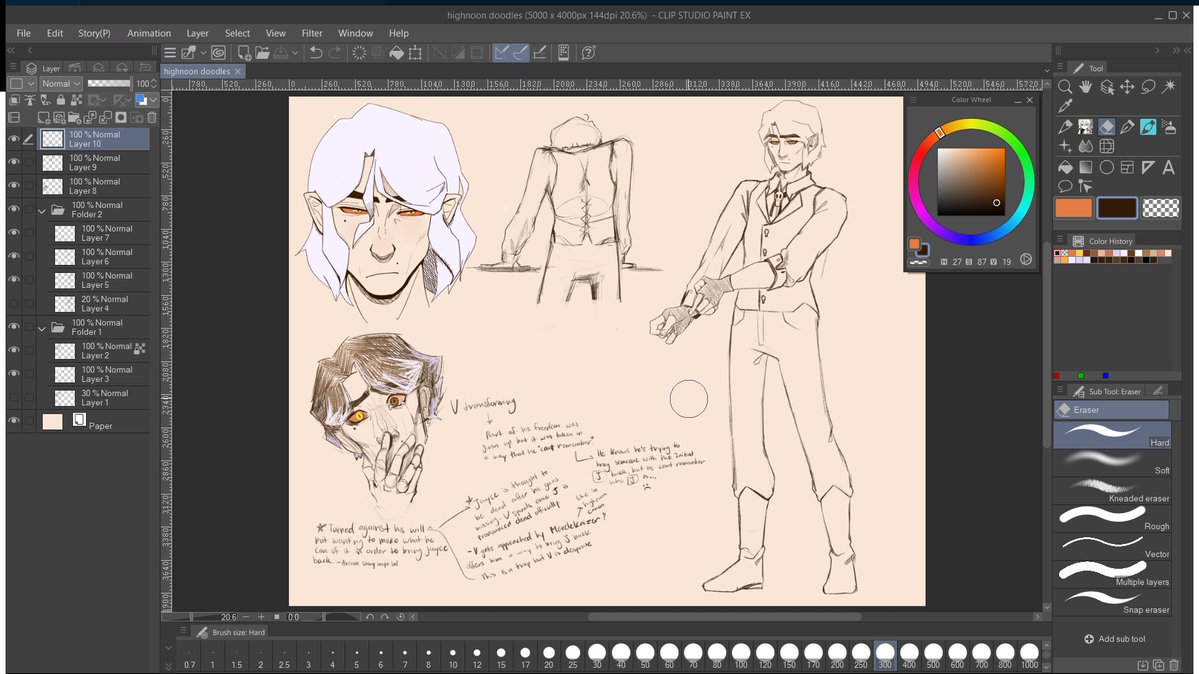
Task: Click the Redo arrow in command bar
Action: click(335, 53)
